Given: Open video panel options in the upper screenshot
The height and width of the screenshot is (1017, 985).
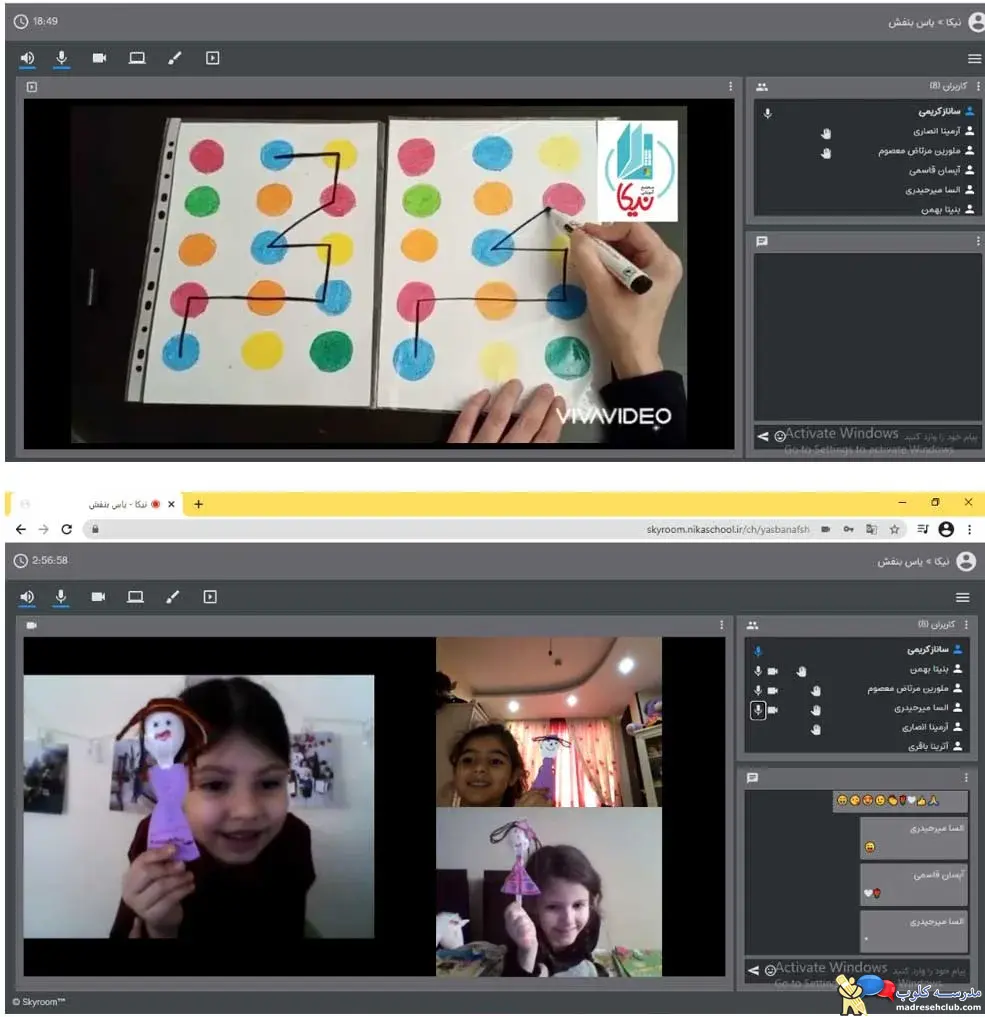Looking at the screenshot, I should (730, 86).
